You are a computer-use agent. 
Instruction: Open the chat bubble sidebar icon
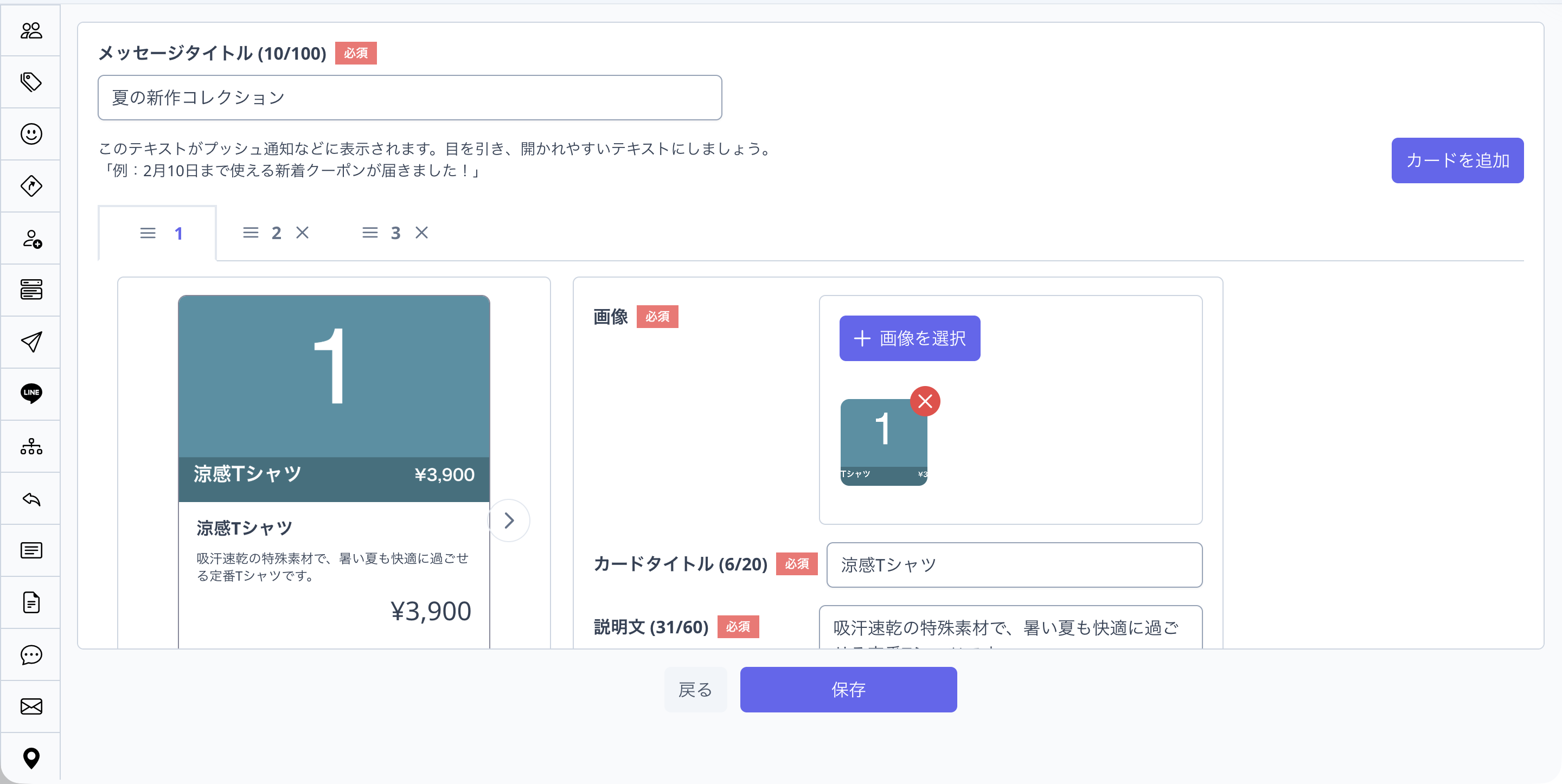tap(31, 655)
